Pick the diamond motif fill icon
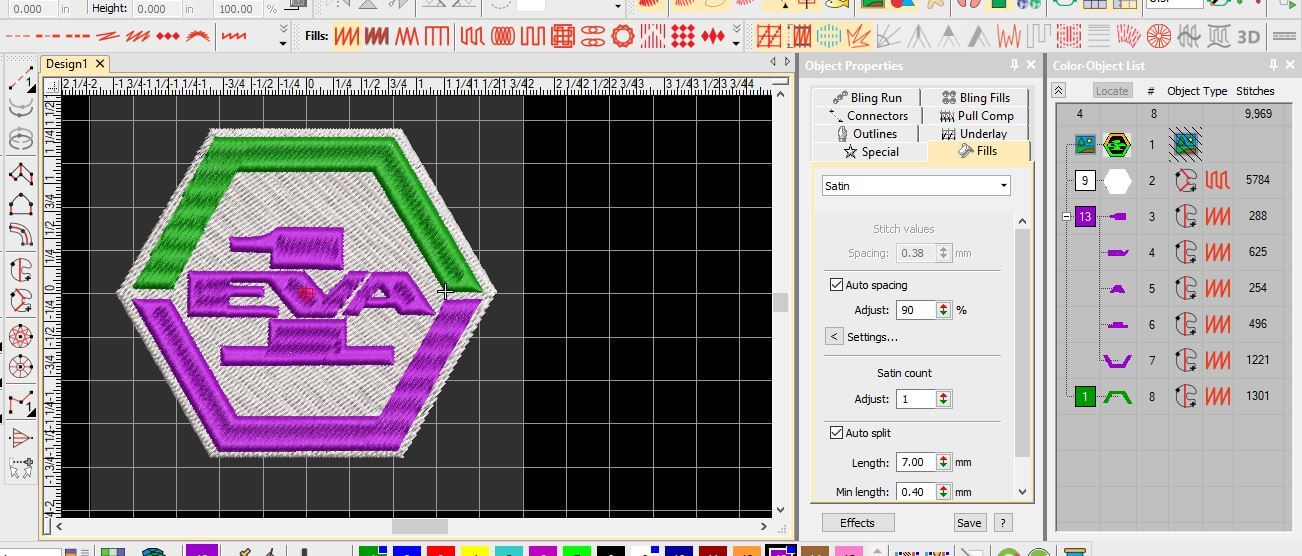 pos(712,37)
